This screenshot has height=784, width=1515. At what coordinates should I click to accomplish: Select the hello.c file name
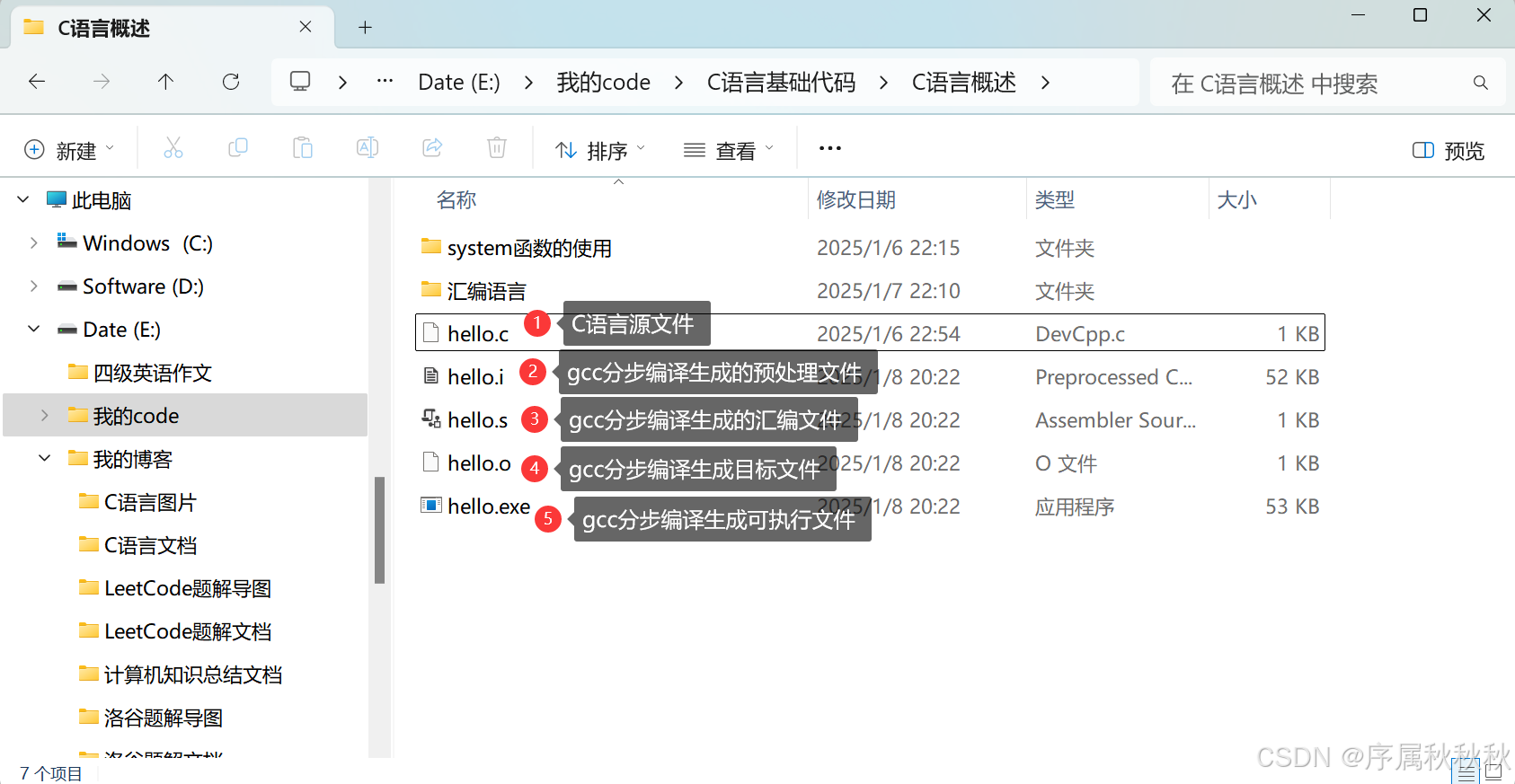(478, 334)
